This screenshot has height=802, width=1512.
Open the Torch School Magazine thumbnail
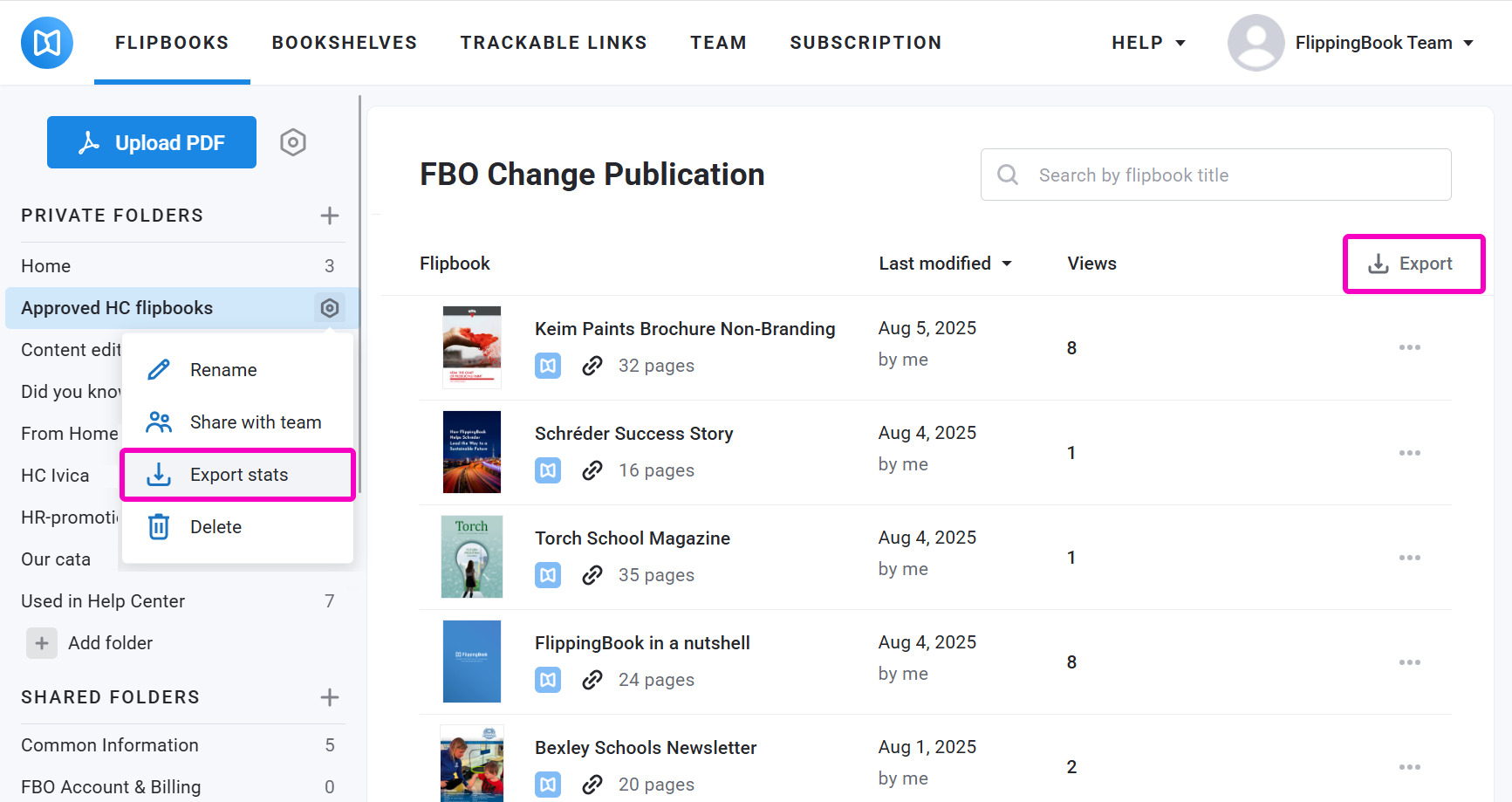[471, 557]
